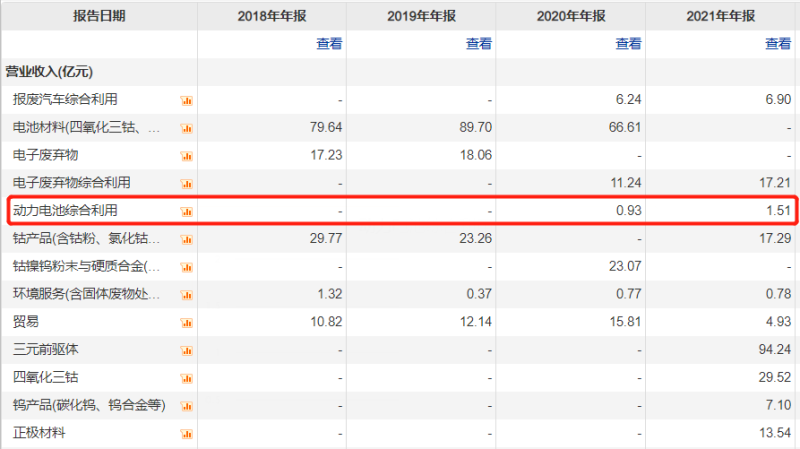Click chart icon for 环境服务 row
This screenshot has height=449, width=800.
click(186, 295)
